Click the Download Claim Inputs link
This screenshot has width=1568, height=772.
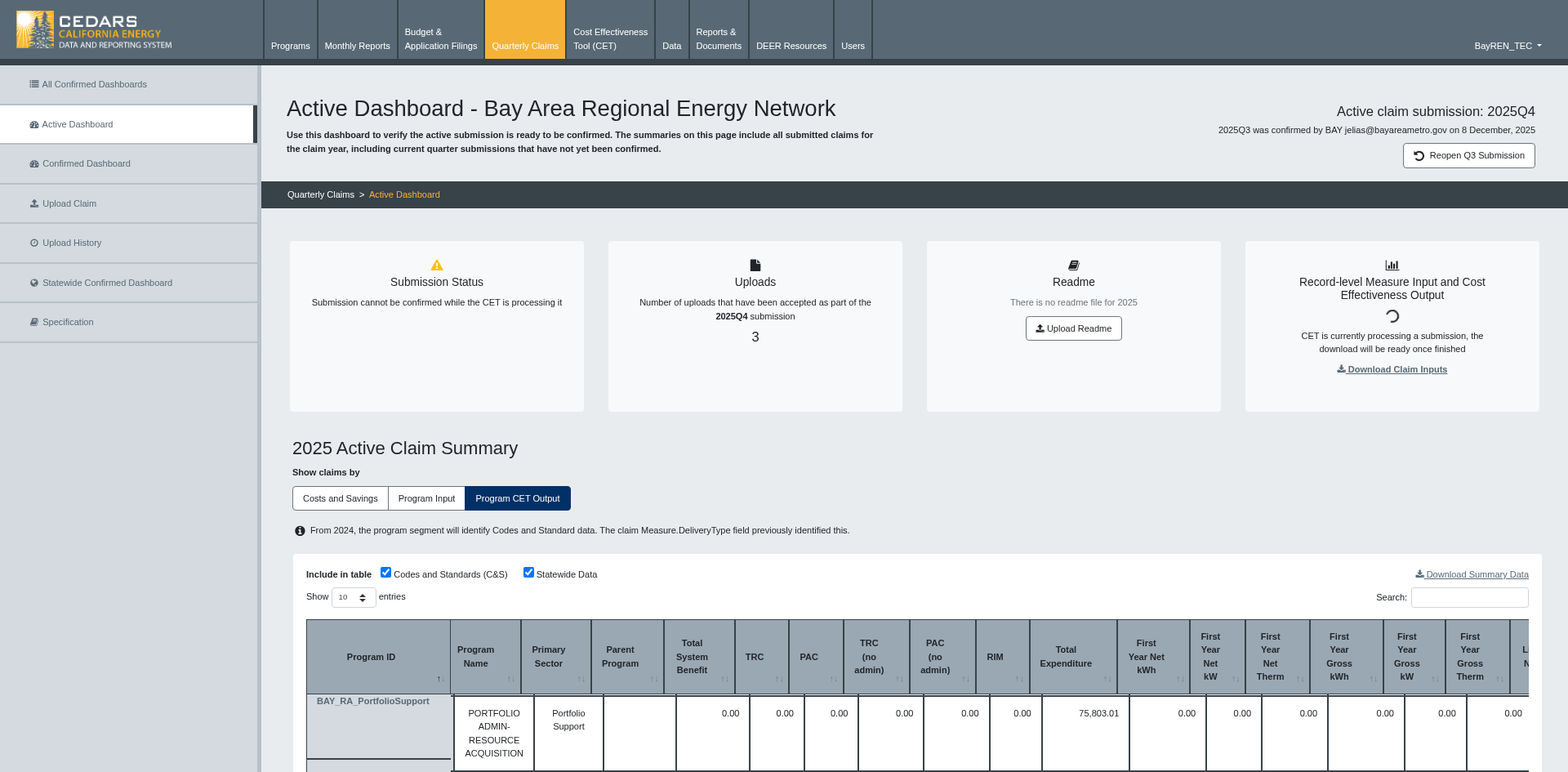point(1392,369)
